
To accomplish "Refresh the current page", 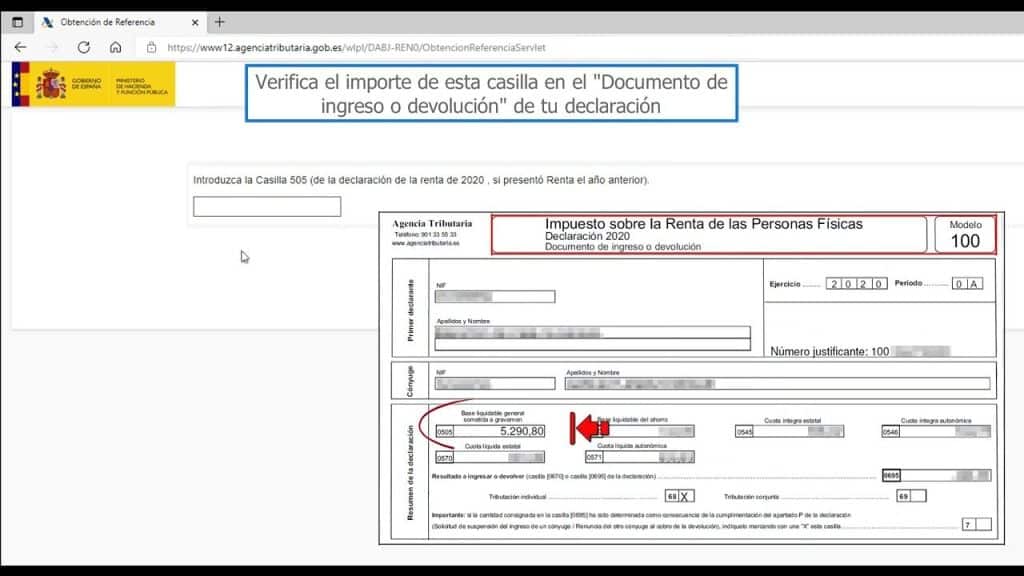I will [x=83, y=45].
